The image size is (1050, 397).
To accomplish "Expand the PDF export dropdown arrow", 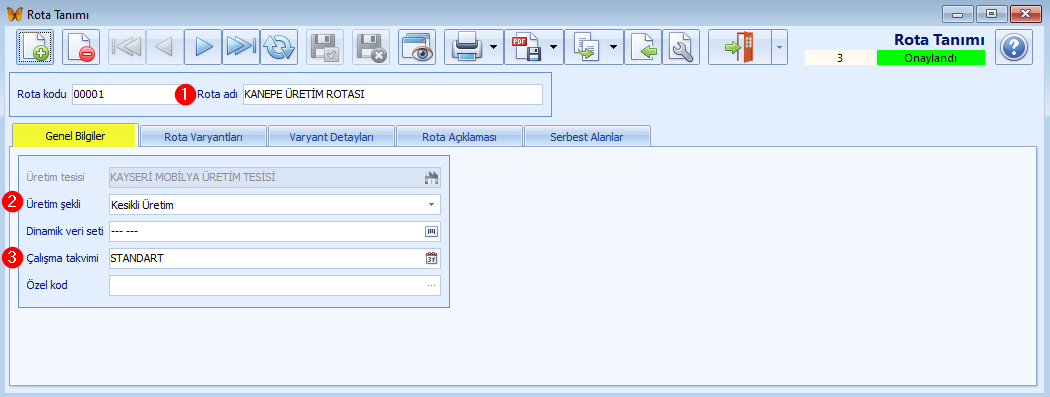I will [x=554, y=47].
